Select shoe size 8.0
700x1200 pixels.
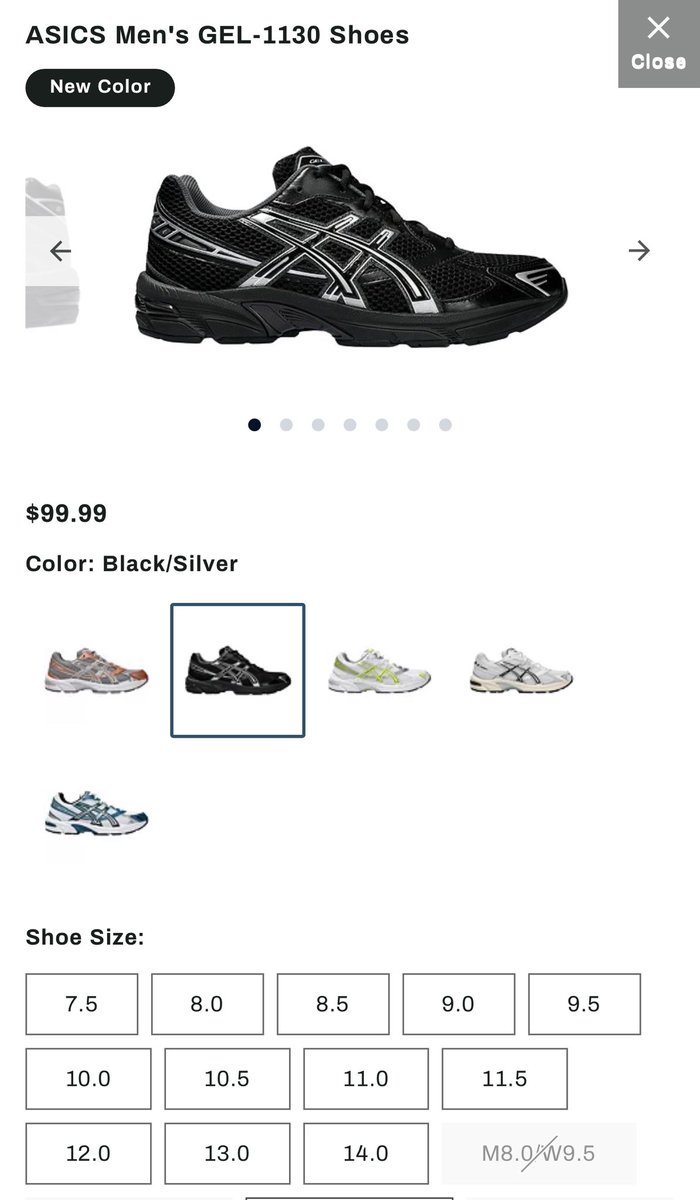tap(207, 1004)
